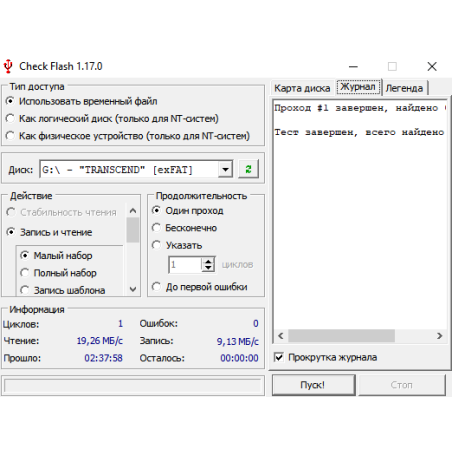
Task: Click log line 'Тест завершен, всего найдено'
Action: [360, 132]
